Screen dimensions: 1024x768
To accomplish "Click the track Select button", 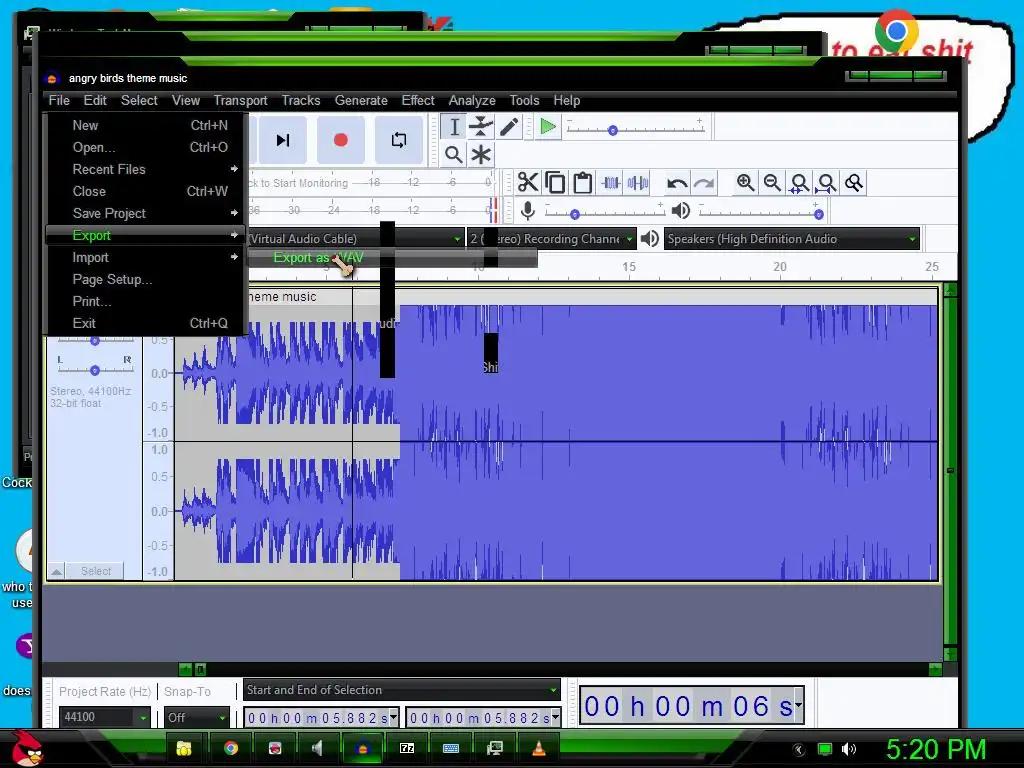I will 95,571.
